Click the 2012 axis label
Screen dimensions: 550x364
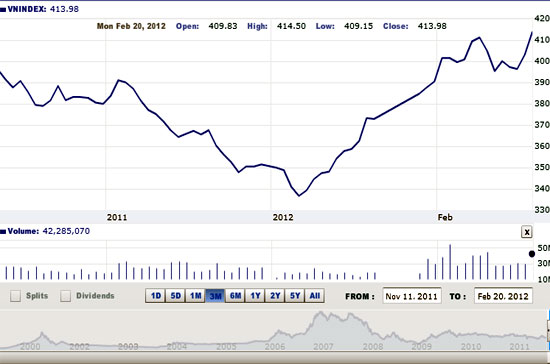click(283, 217)
